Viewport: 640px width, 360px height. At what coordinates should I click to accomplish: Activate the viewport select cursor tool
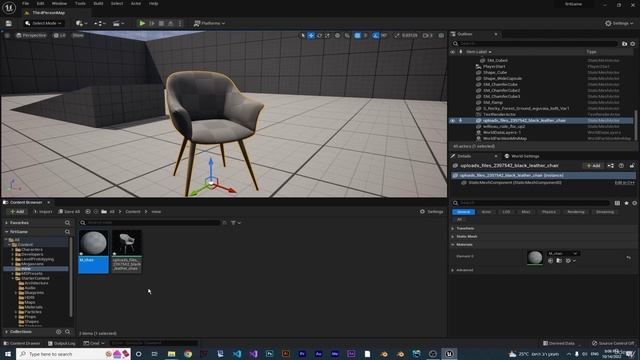(302, 36)
